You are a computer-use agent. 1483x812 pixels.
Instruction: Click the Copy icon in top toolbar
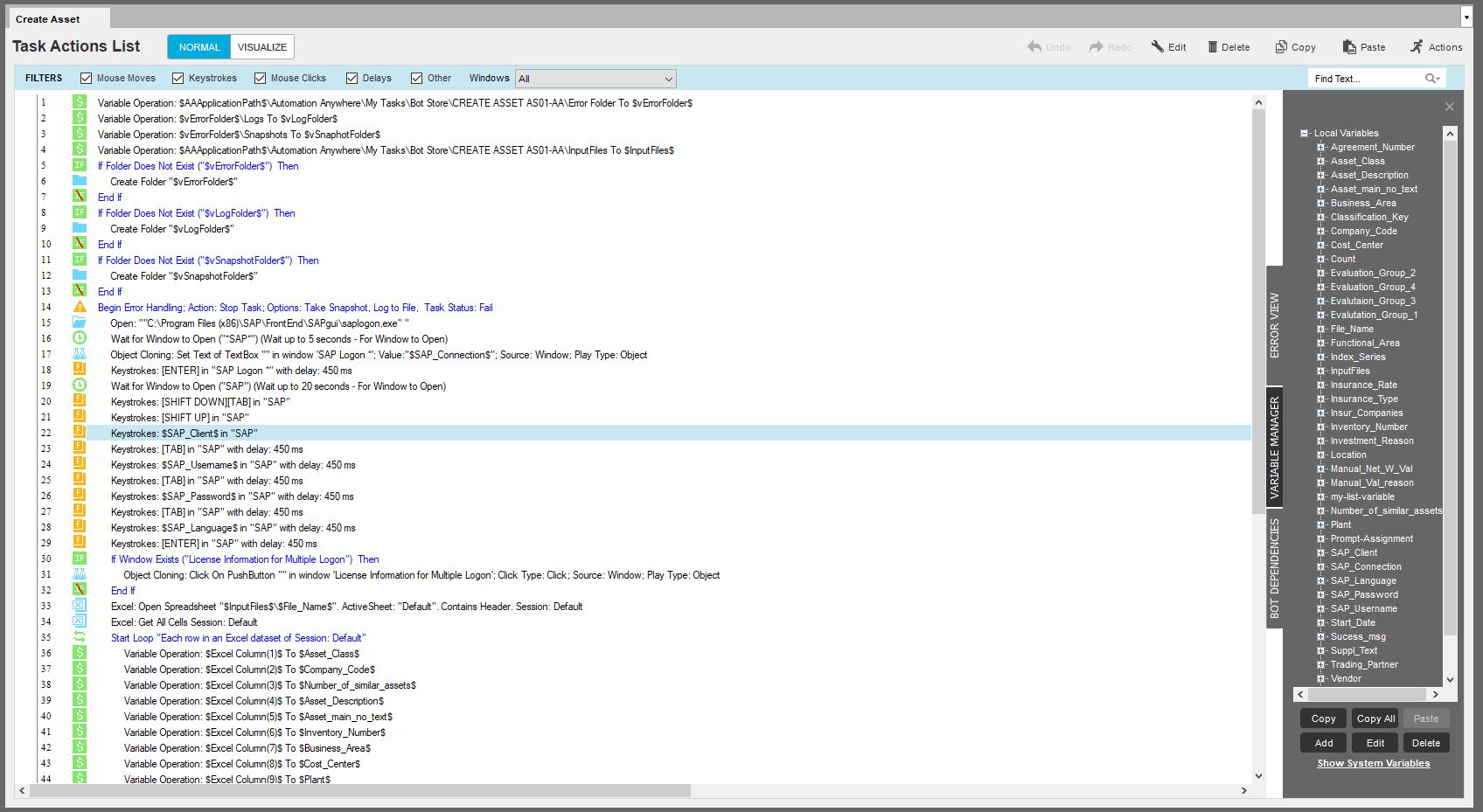click(x=1281, y=47)
